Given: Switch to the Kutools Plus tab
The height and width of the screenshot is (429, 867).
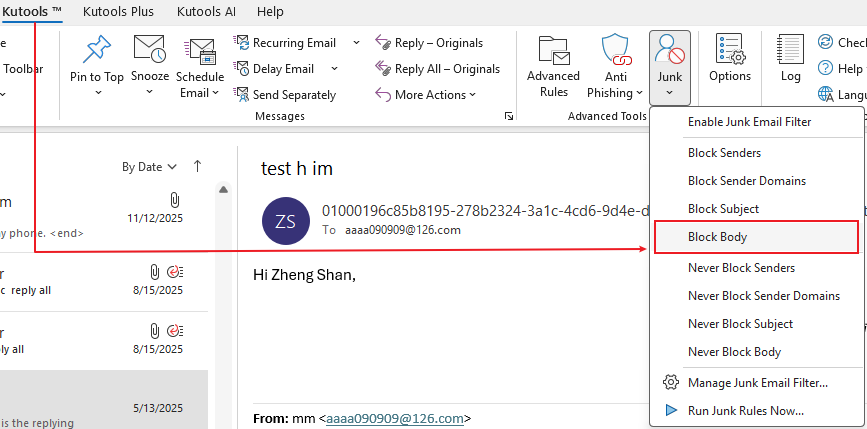Looking at the screenshot, I should 130,11.
